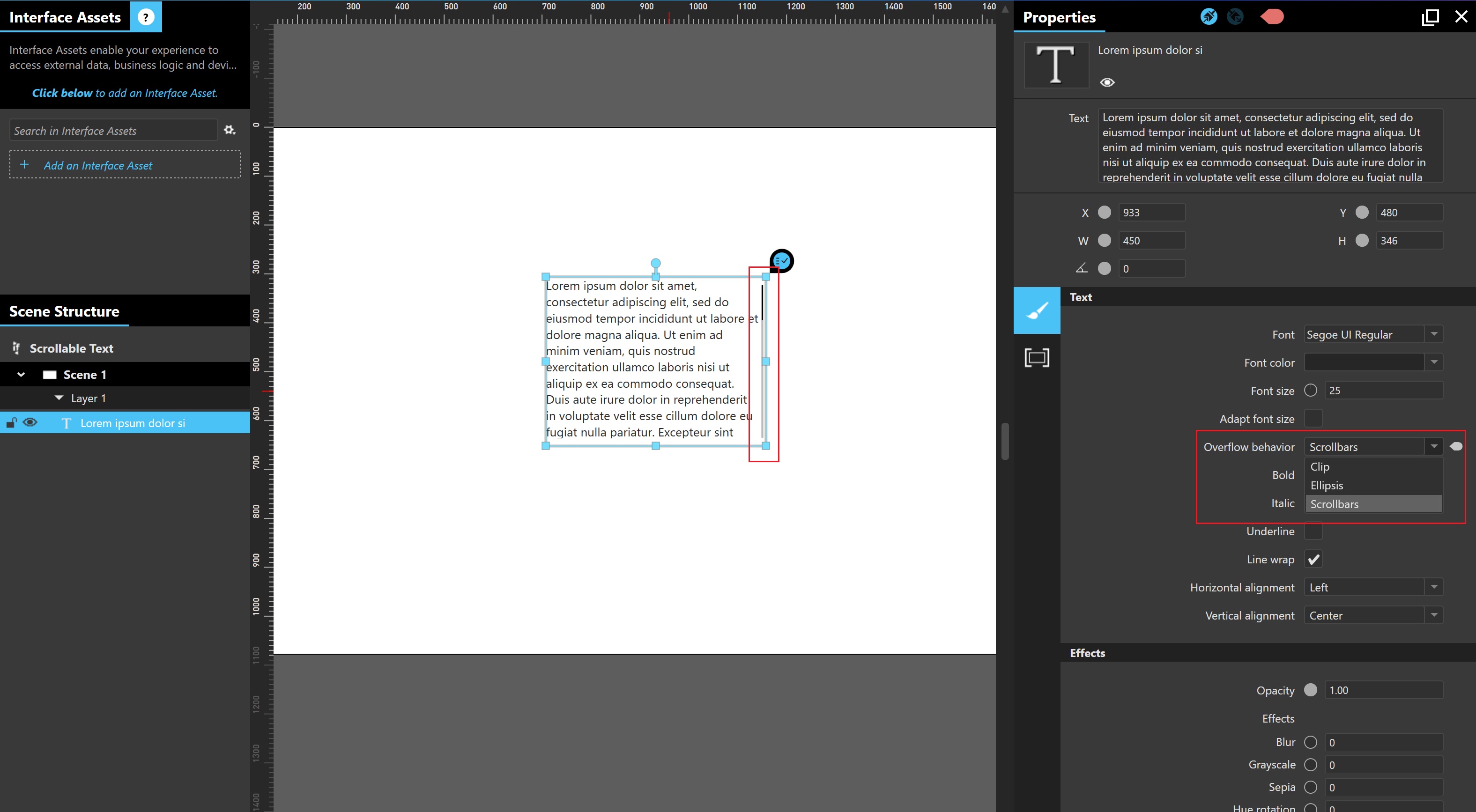Select Ellipsis in the Overflow behavior dropdown

(1327, 485)
